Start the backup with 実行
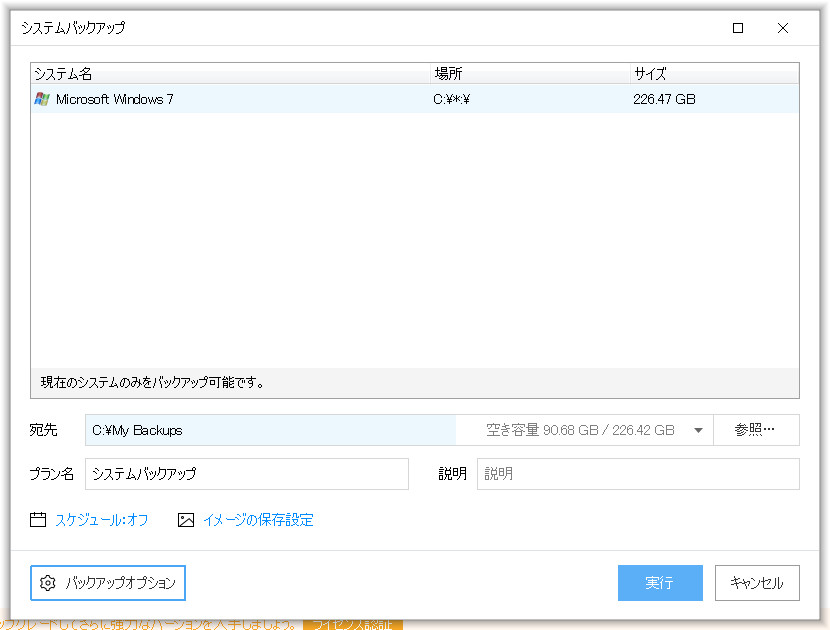830x630 pixels. [x=660, y=583]
